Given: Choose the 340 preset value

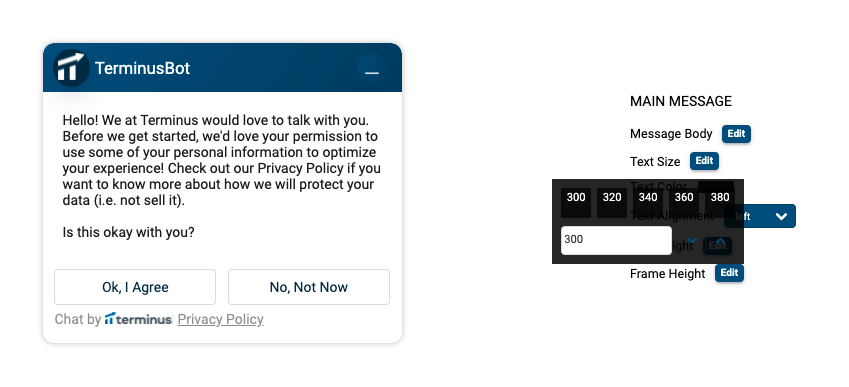Looking at the screenshot, I should 648,202.
